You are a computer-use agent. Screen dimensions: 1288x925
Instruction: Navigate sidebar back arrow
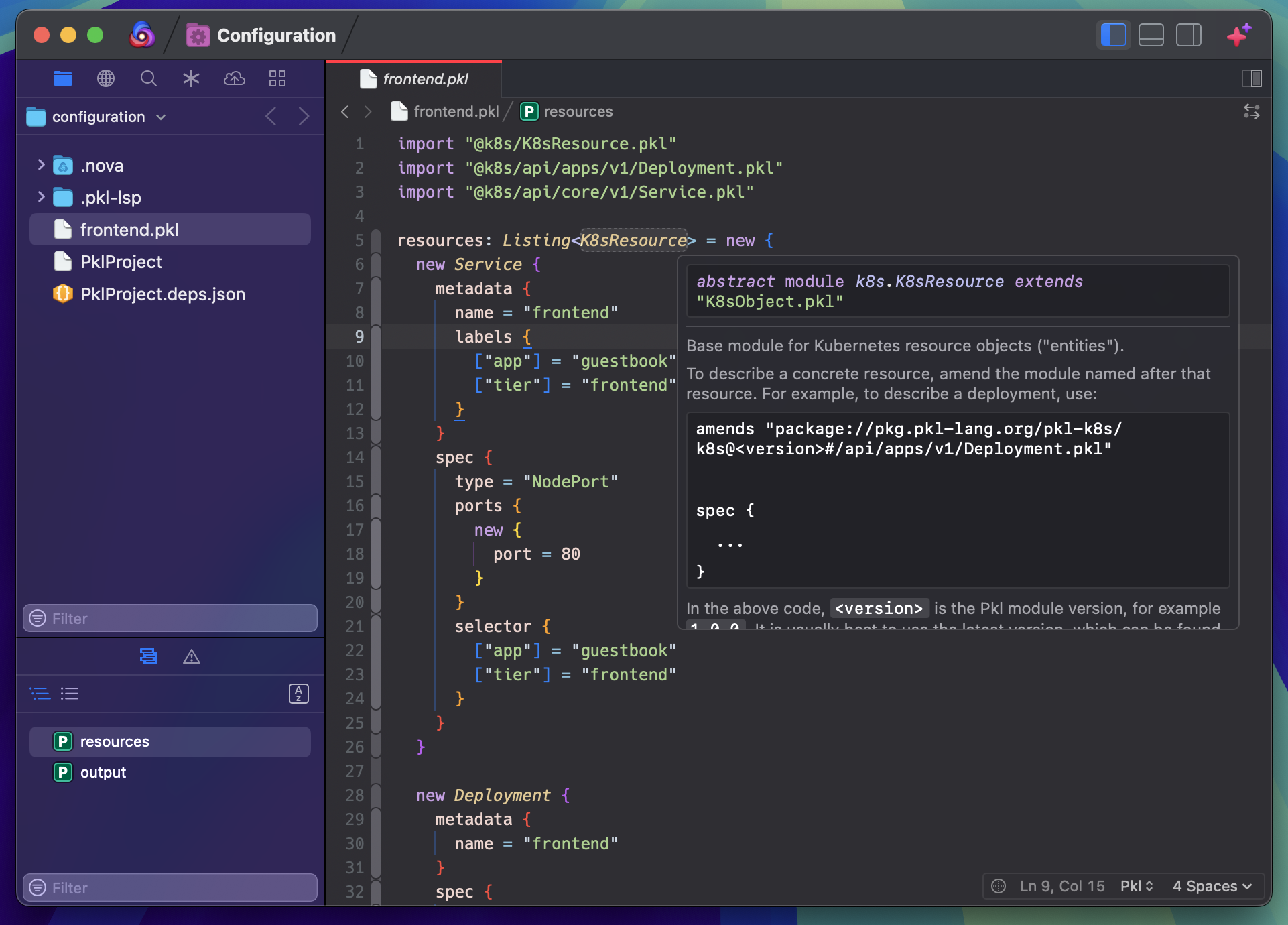271,117
